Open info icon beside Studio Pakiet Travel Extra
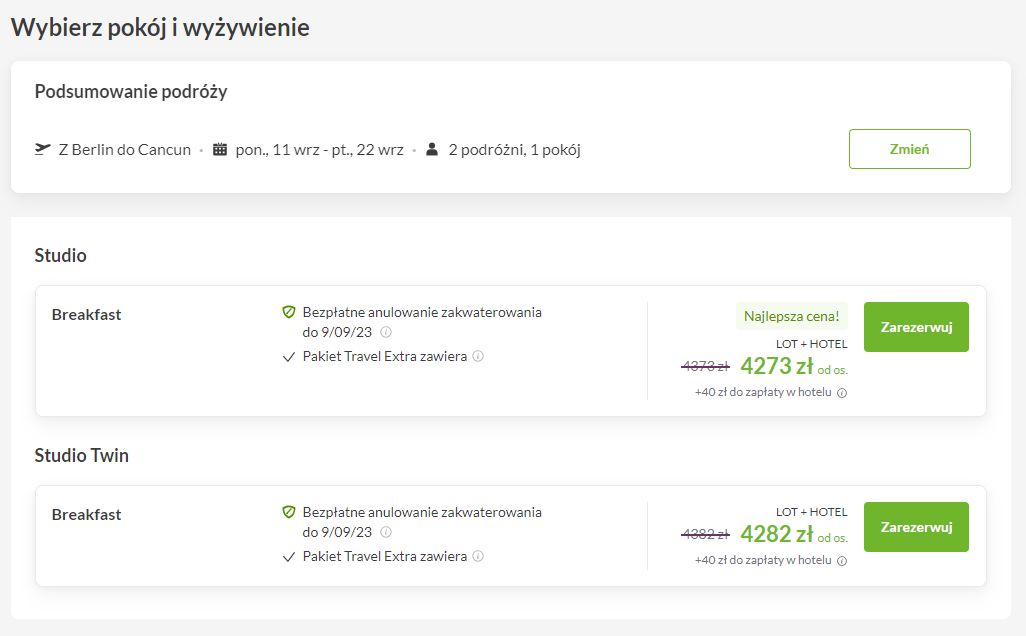Image resolution: width=1026 pixels, height=636 pixels. 478,357
